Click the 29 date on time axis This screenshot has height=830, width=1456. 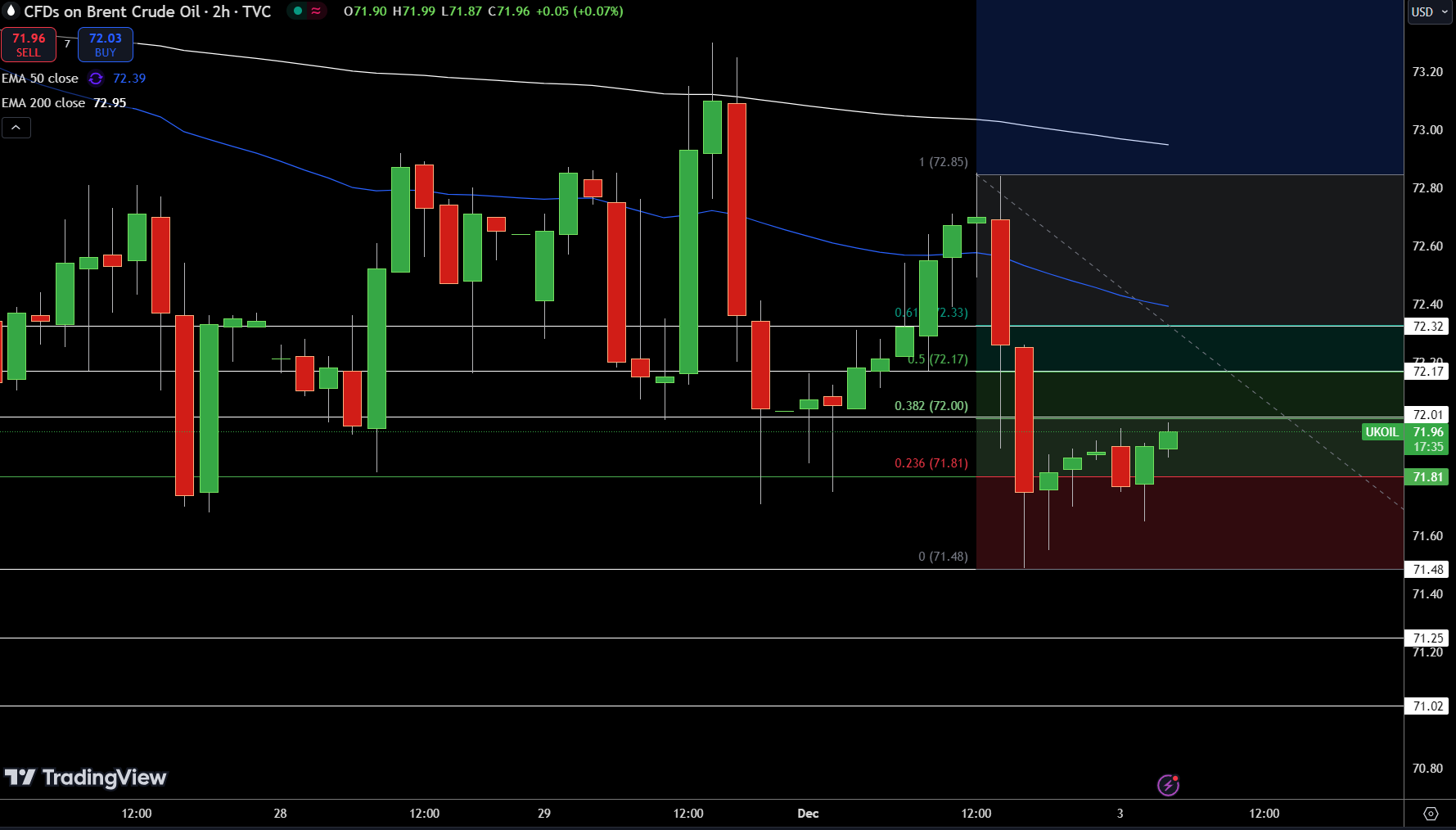point(544,814)
